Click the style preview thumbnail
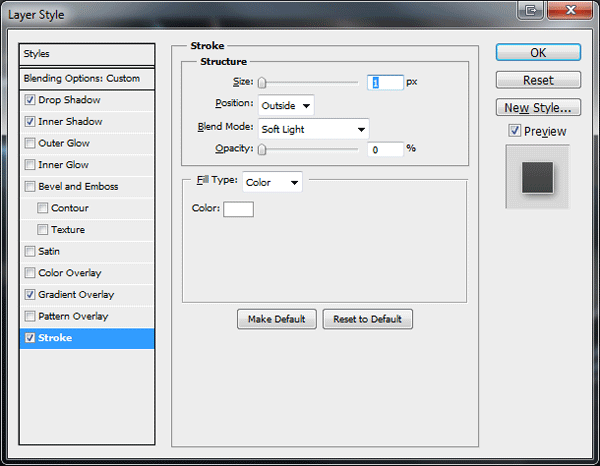Image resolution: width=600 pixels, height=466 pixels. [538, 177]
